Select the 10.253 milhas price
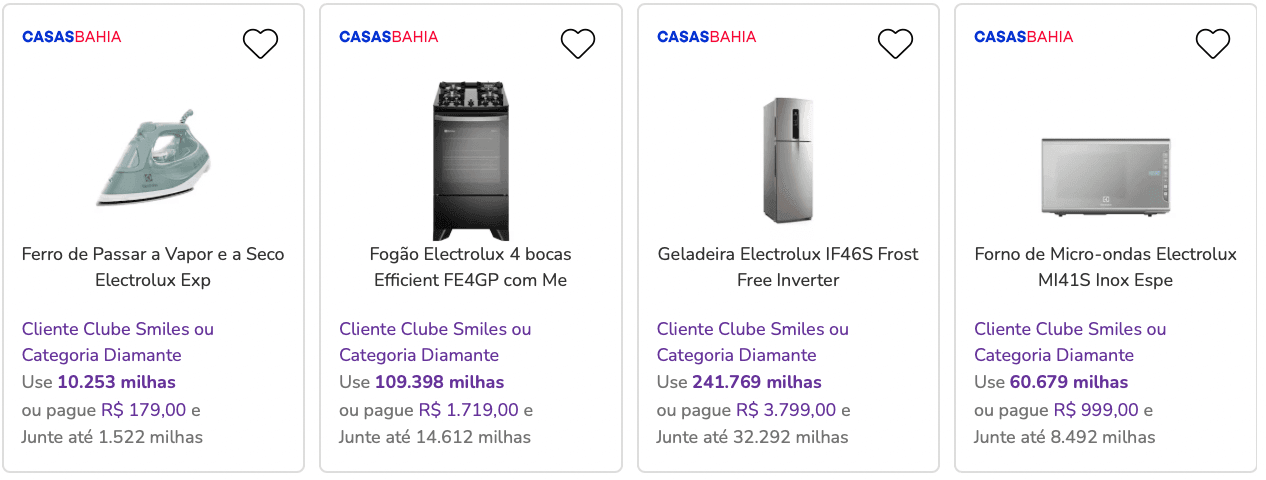Viewport: 1266px width, 480px height. click(116, 382)
